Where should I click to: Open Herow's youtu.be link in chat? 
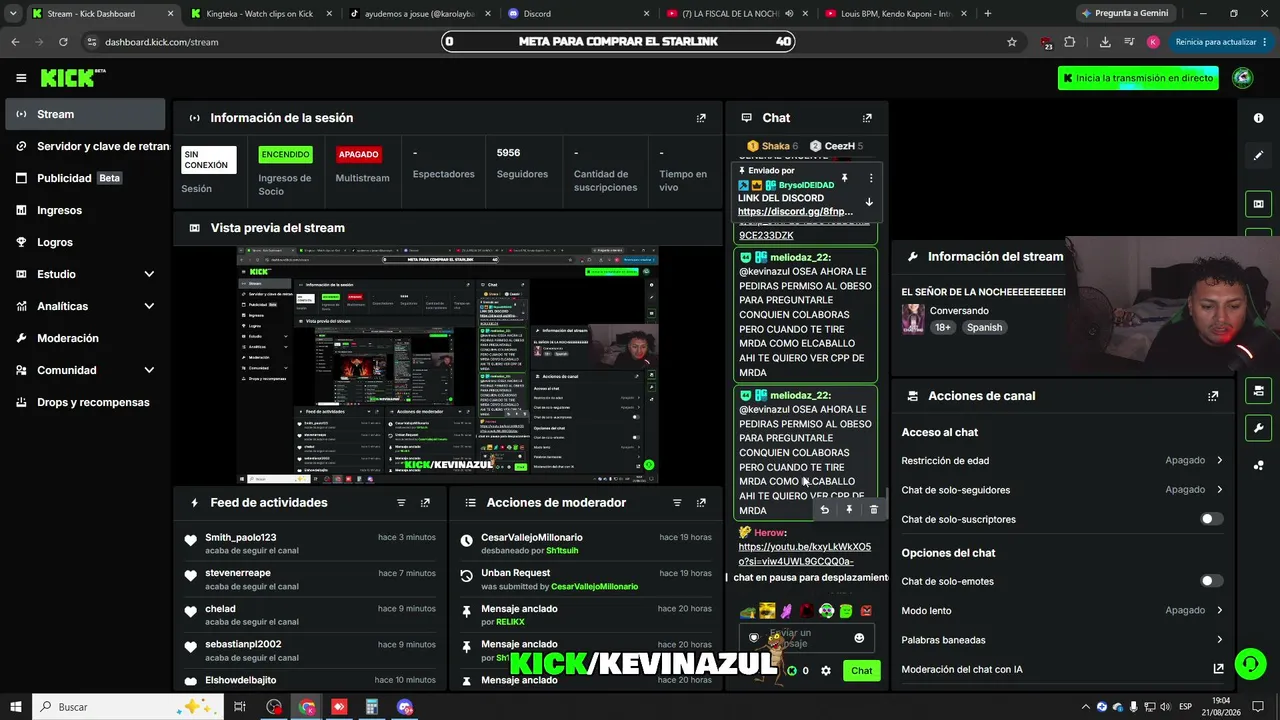click(x=804, y=554)
